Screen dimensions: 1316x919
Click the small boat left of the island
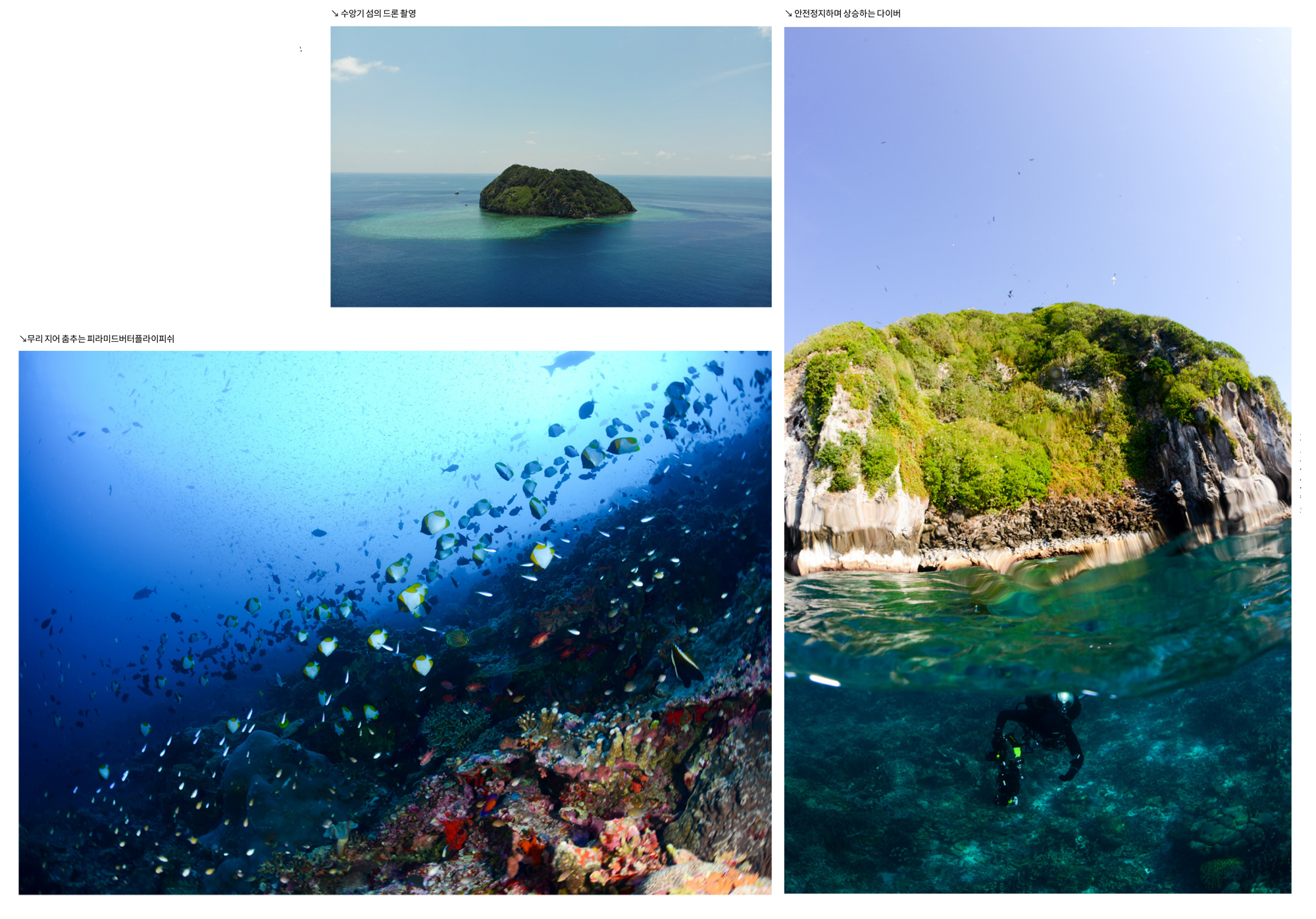(457, 193)
